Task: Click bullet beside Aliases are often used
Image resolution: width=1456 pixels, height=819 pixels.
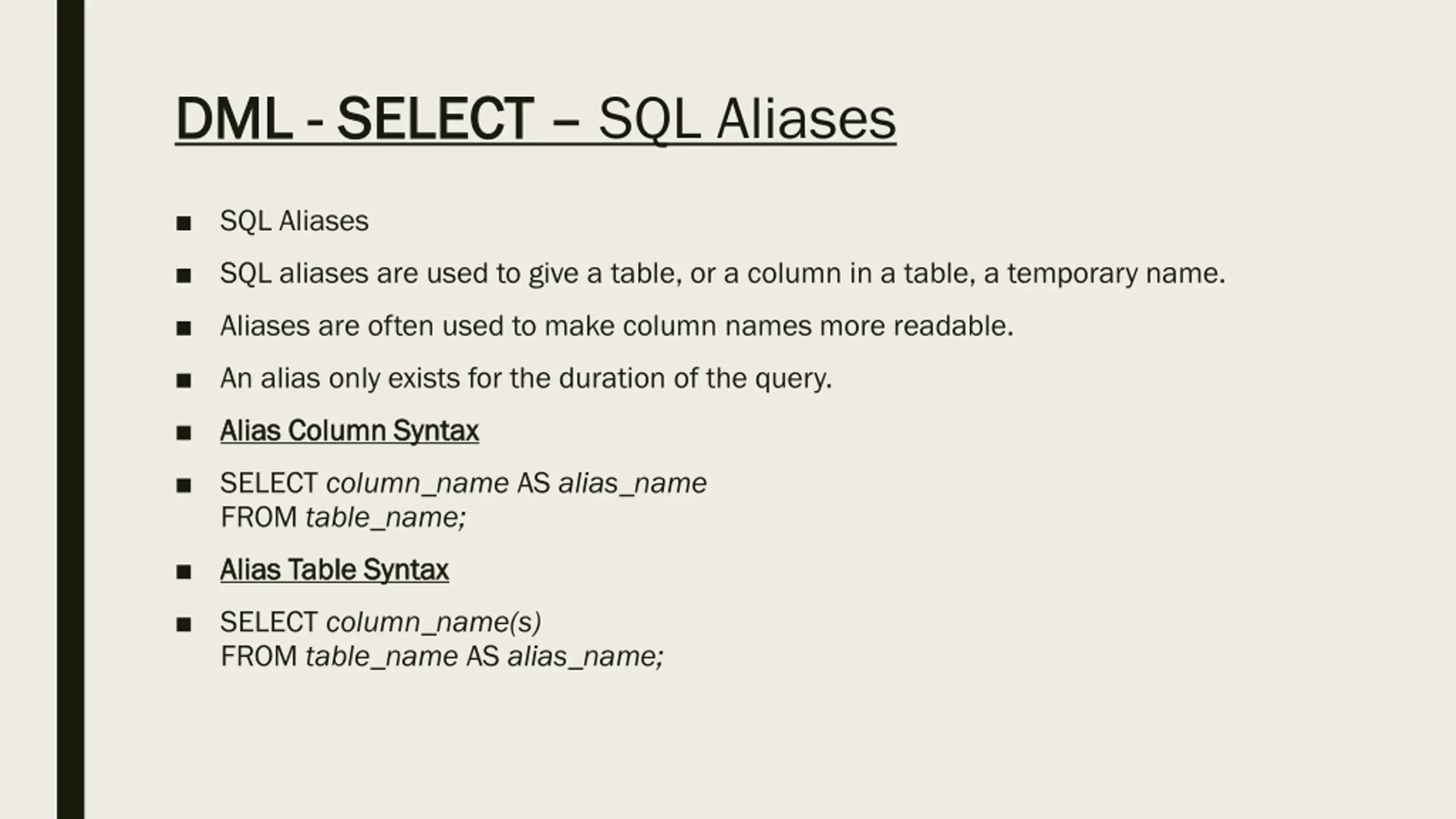Action: [183, 328]
